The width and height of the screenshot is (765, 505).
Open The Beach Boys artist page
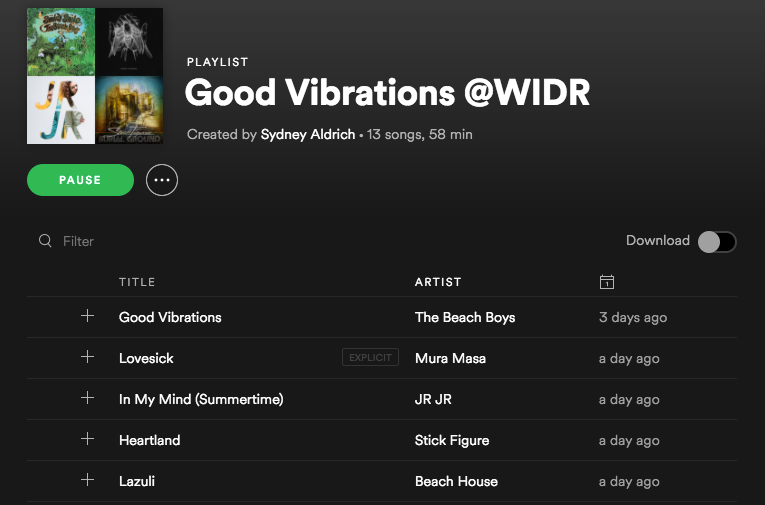point(465,317)
